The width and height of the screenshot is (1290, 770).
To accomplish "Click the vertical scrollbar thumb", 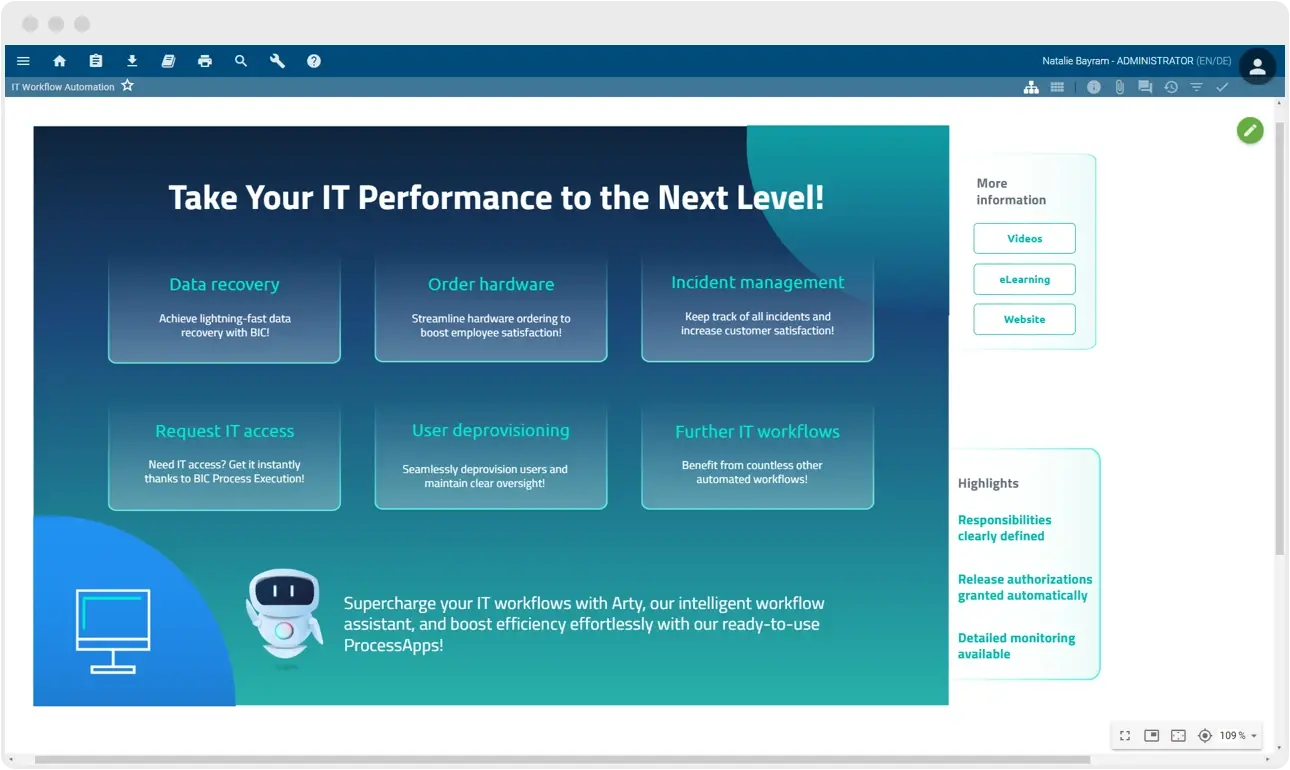I will click(1280, 338).
